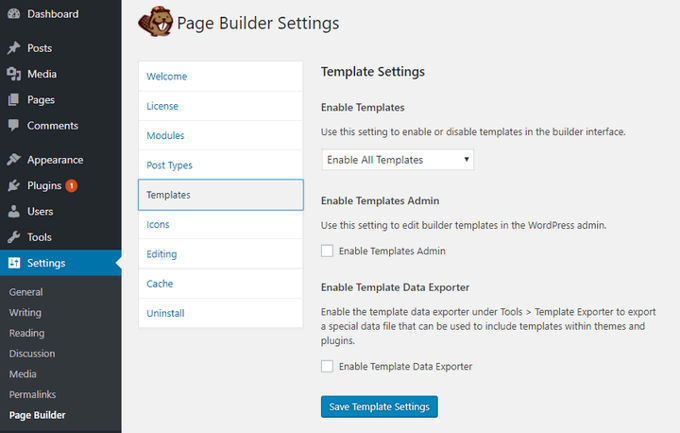
Task: Click the Comments speech bubble icon
Action: [x=14, y=125]
